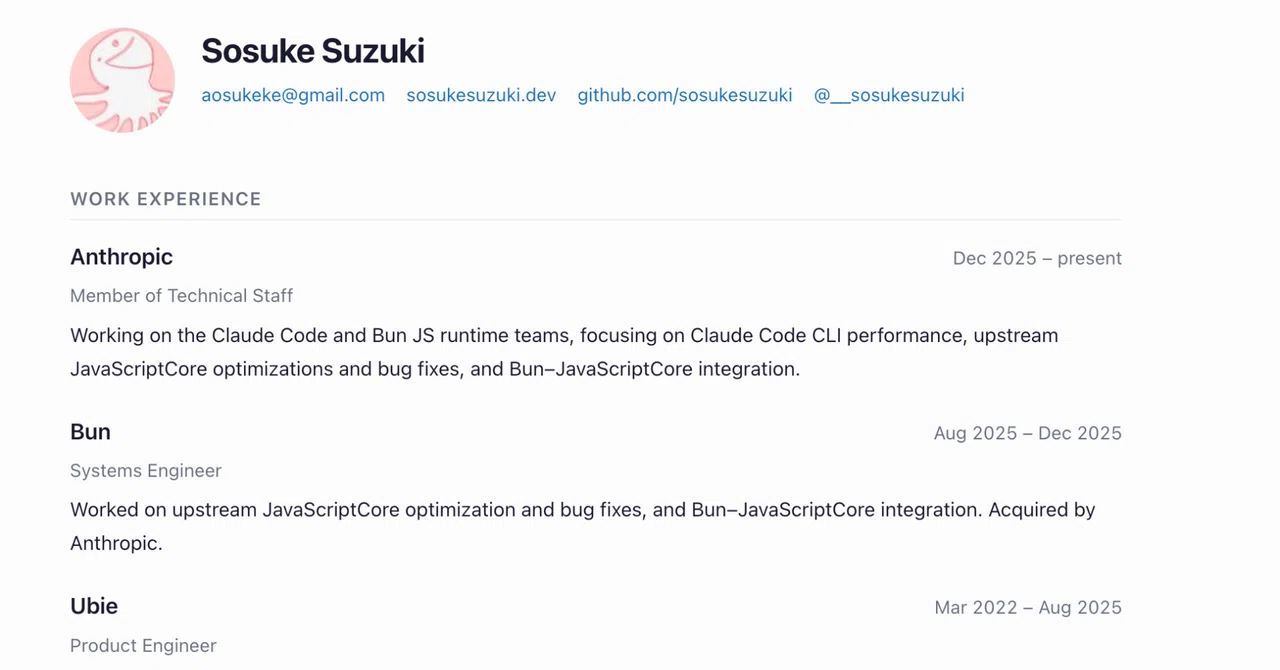Select the Product Engineer job title
Image resolution: width=1280 pixels, height=670 pixels.
pyautogui.click(x=143, y=646)
